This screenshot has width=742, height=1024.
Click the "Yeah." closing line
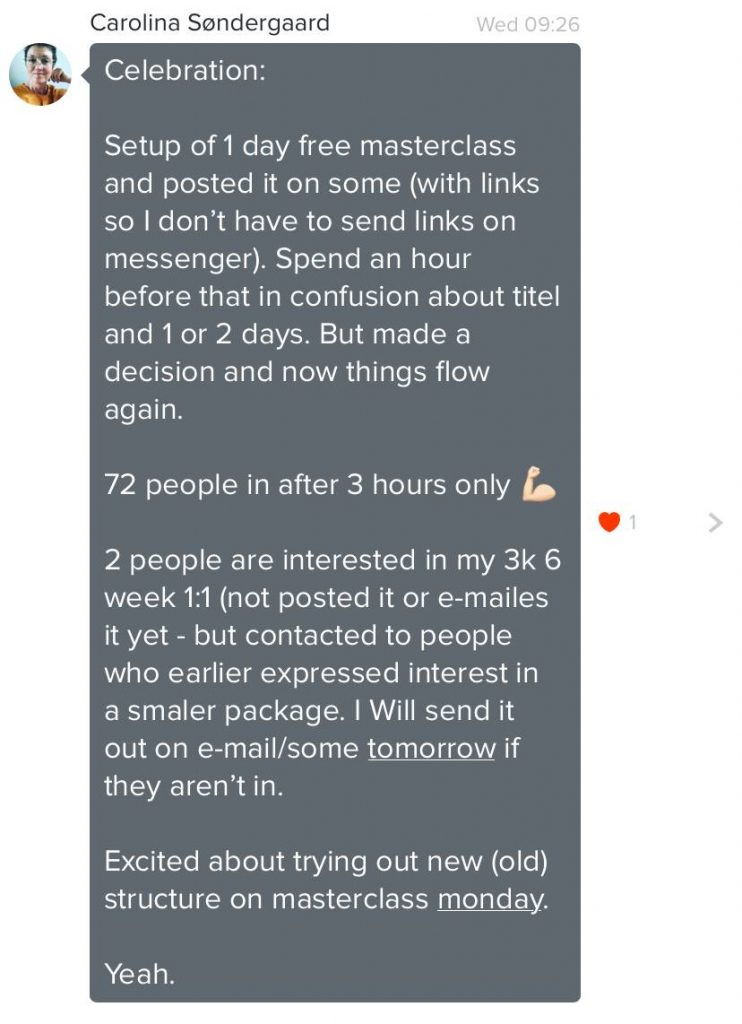(x=139, y=973)
